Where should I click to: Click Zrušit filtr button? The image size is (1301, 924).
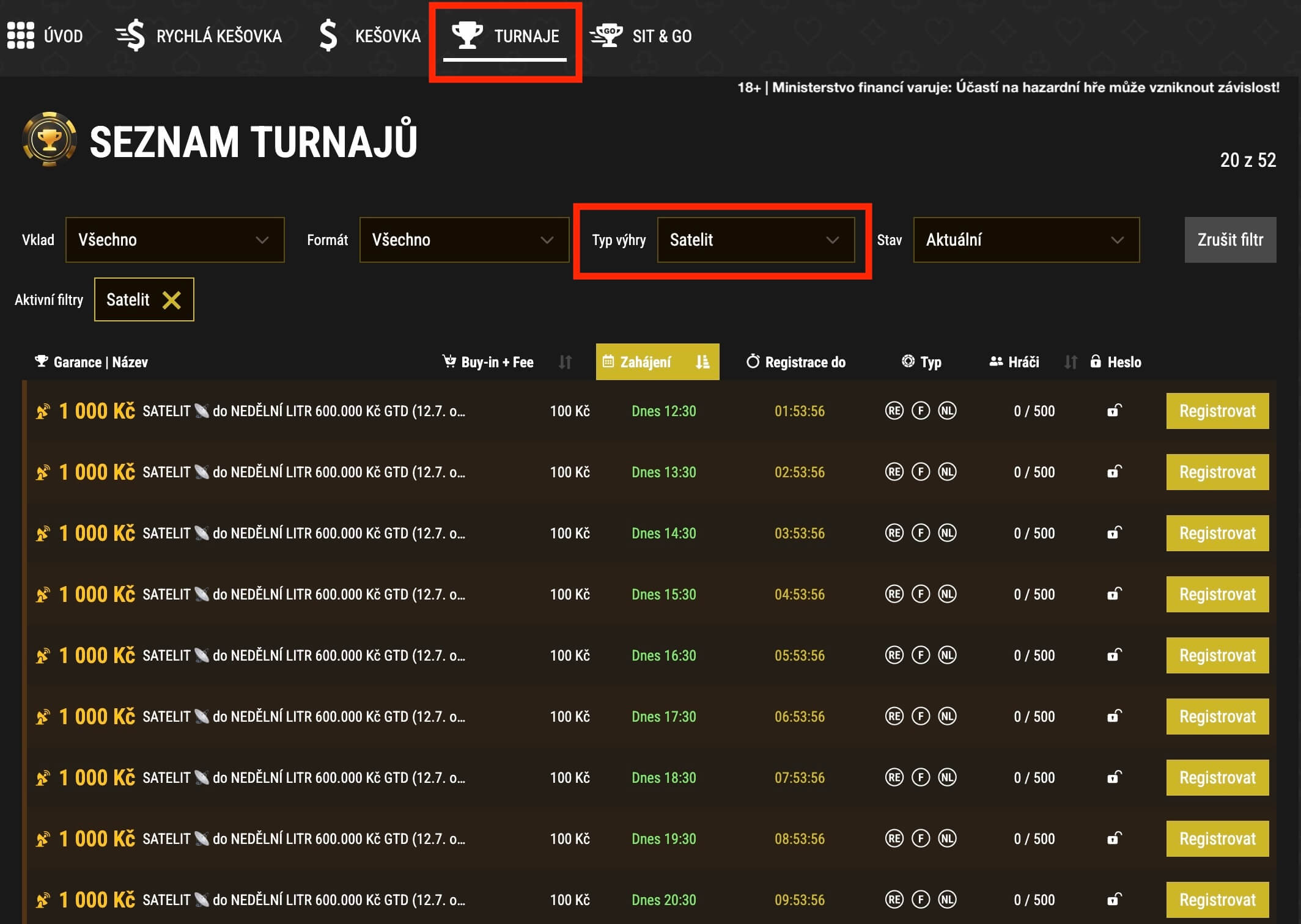[1230, 240]
